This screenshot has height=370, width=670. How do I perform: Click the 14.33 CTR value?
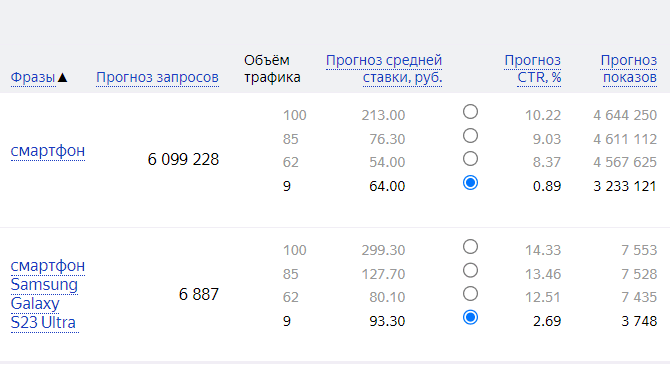543,250
